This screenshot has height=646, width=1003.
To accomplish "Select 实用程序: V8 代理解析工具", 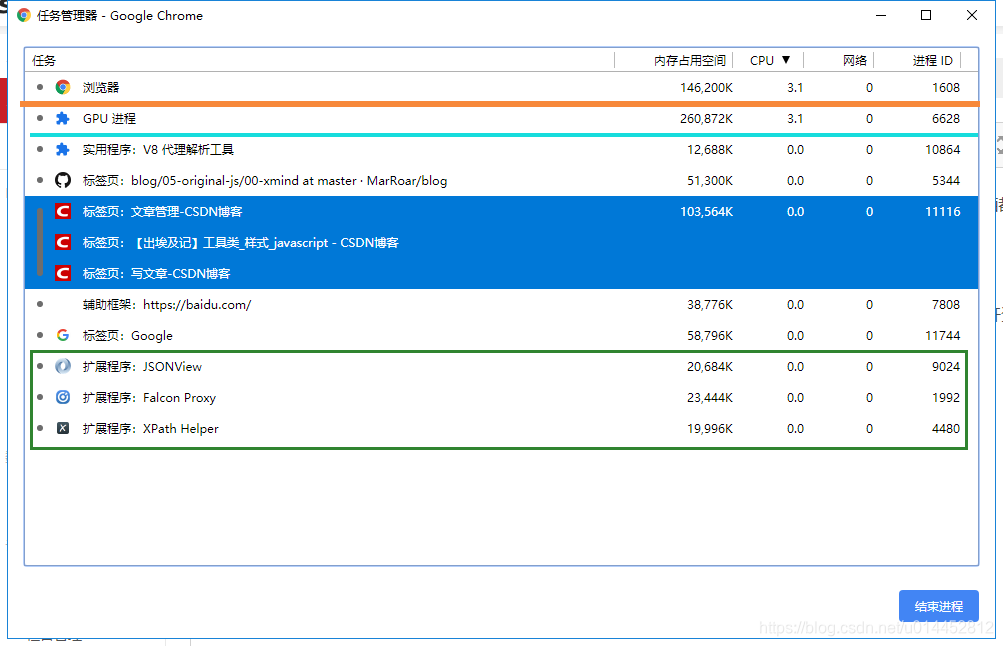I will point(158,150).
